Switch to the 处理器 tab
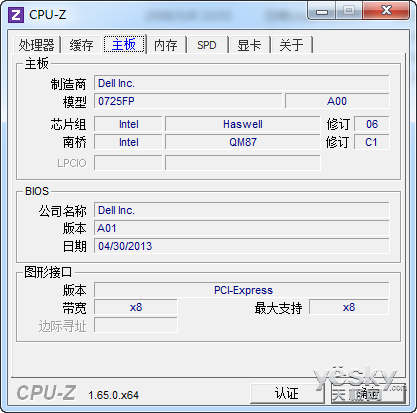The width and height of the screenshot is (417, 413). 37,45
